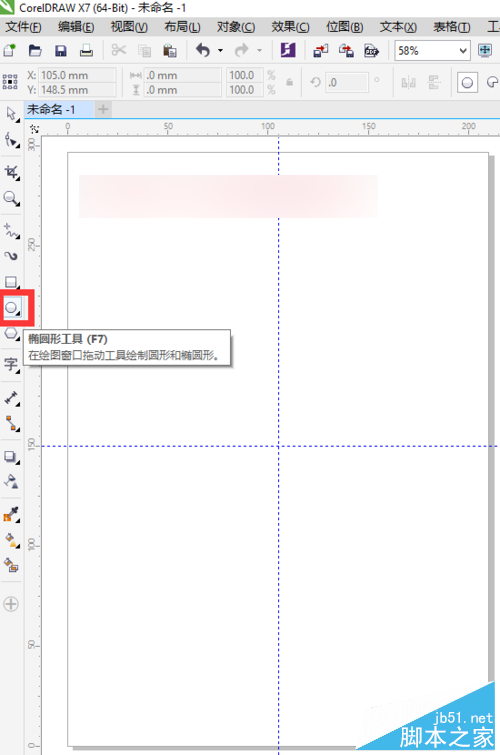
Task: Print the document
Action: pos(86,51)
